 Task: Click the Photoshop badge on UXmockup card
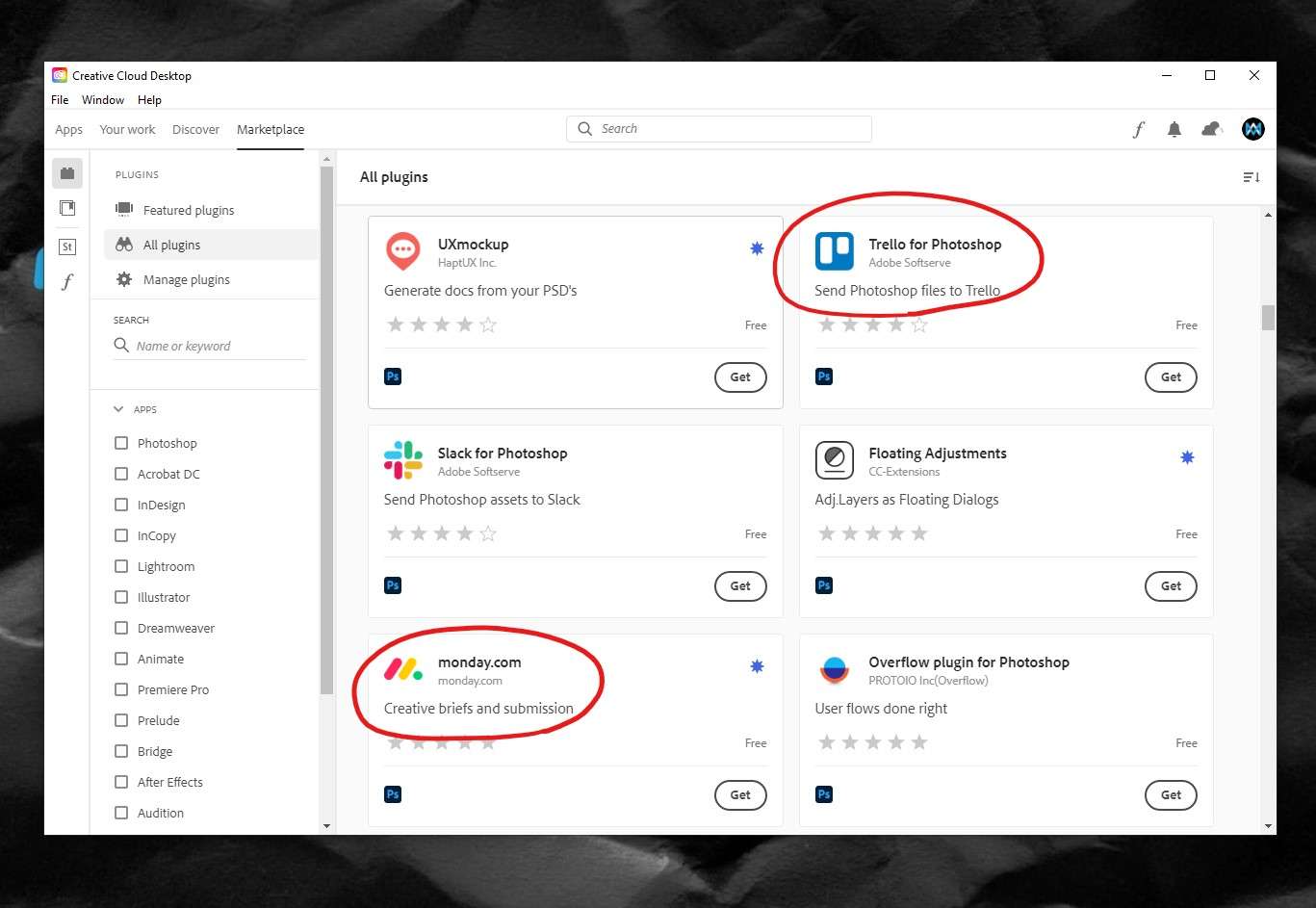point(393,376)
